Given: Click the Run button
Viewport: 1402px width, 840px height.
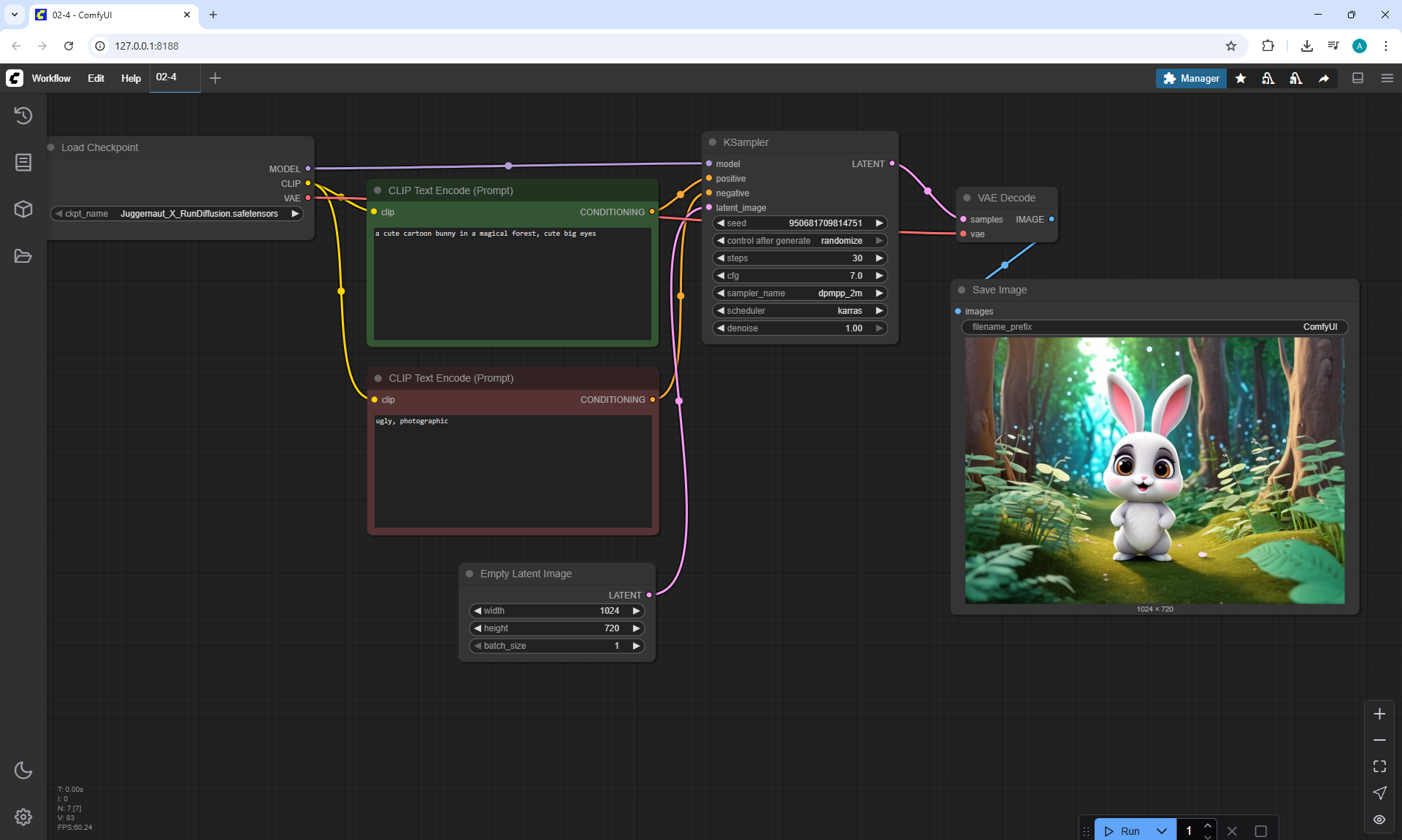Looking at the screenshot, I should [1123, 831].
